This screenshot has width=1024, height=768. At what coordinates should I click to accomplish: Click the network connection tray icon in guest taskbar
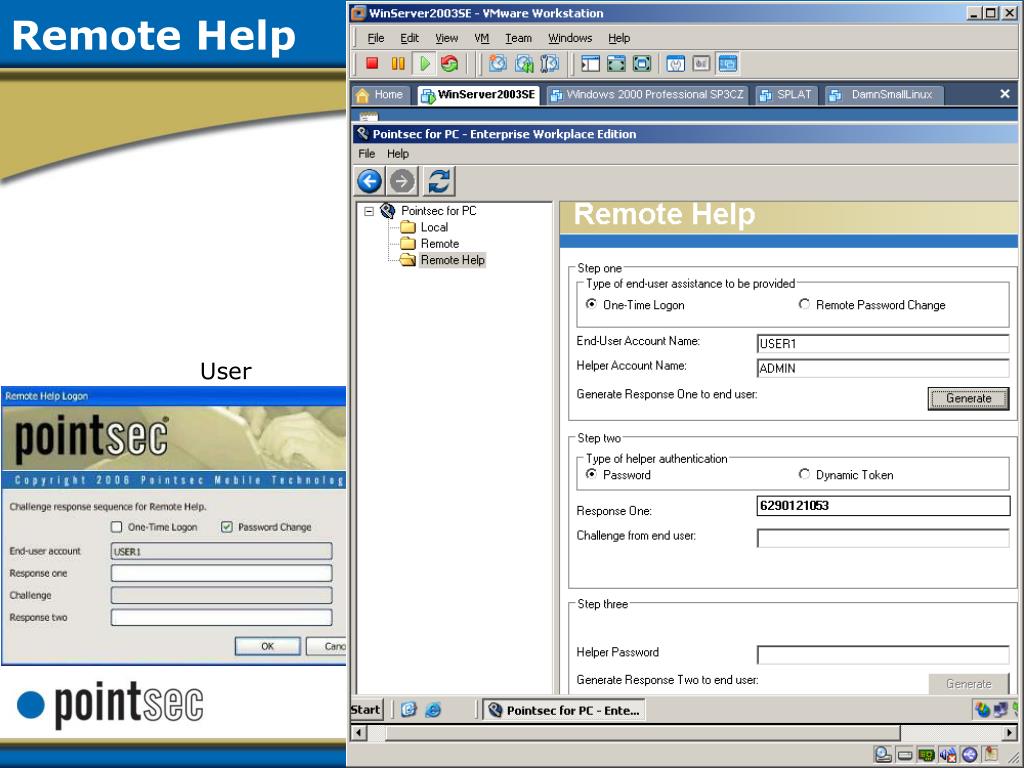(1001, 709)
